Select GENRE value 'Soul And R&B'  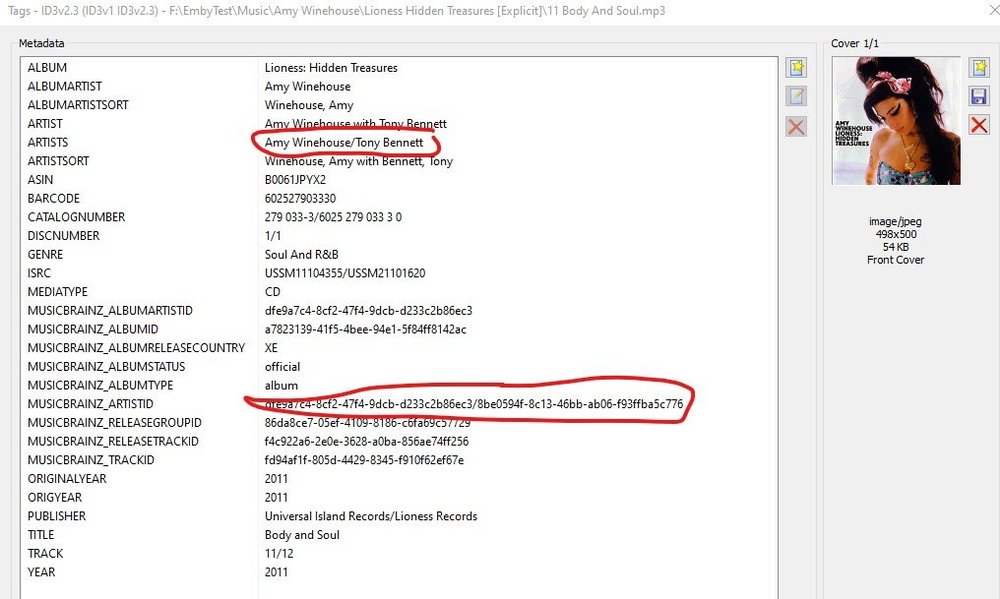click(302, 255)
